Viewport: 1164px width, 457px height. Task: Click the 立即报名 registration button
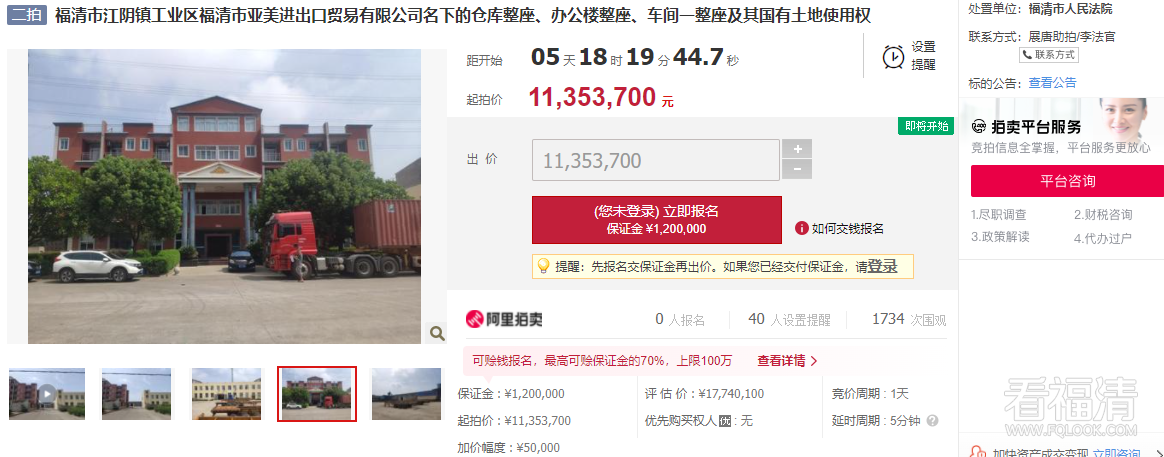coord(657,220)
